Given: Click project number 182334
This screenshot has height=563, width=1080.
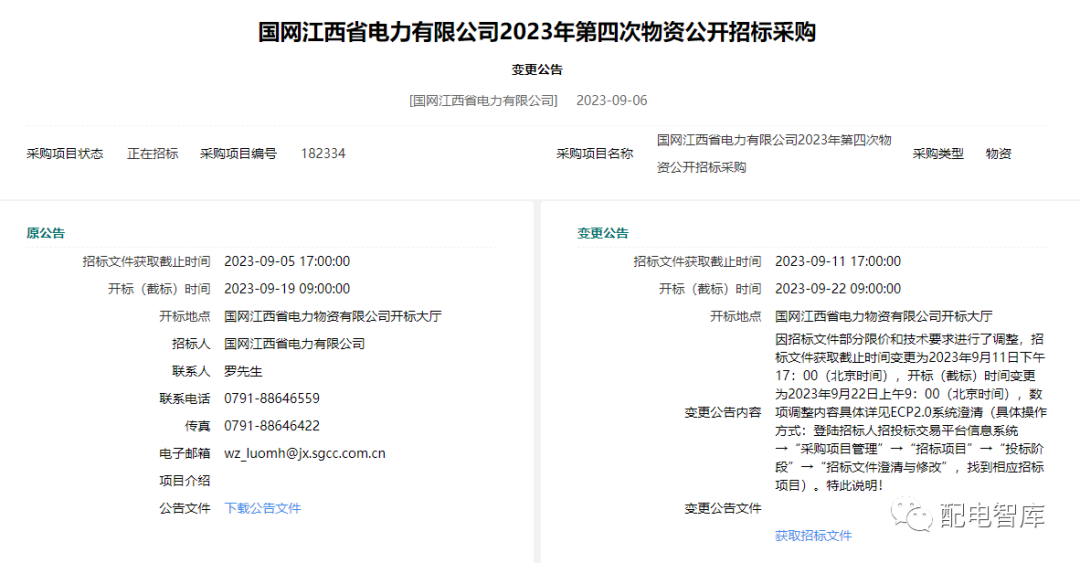Looking at the screenshot, I should click(323, 154).
